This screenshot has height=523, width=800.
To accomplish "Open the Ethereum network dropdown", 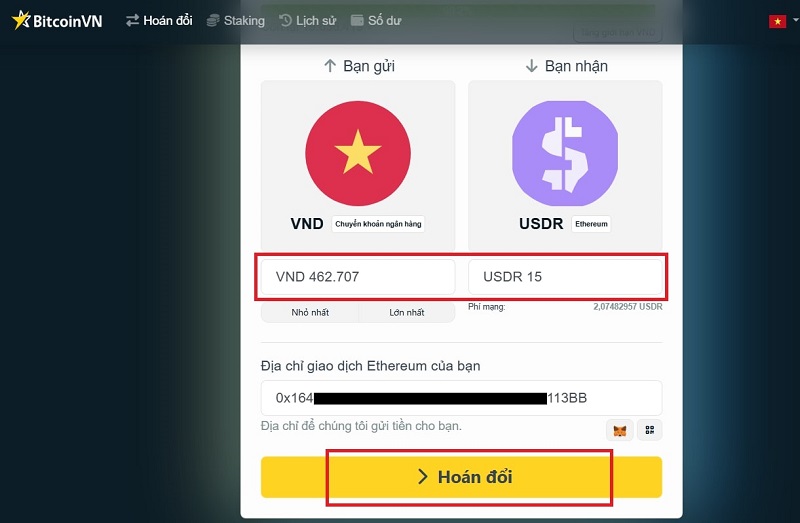I will 591,224.
